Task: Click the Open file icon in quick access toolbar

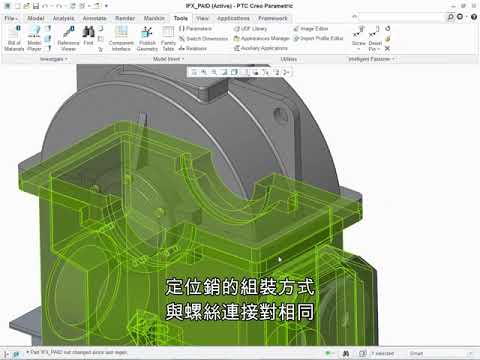Action: point(27,6)
